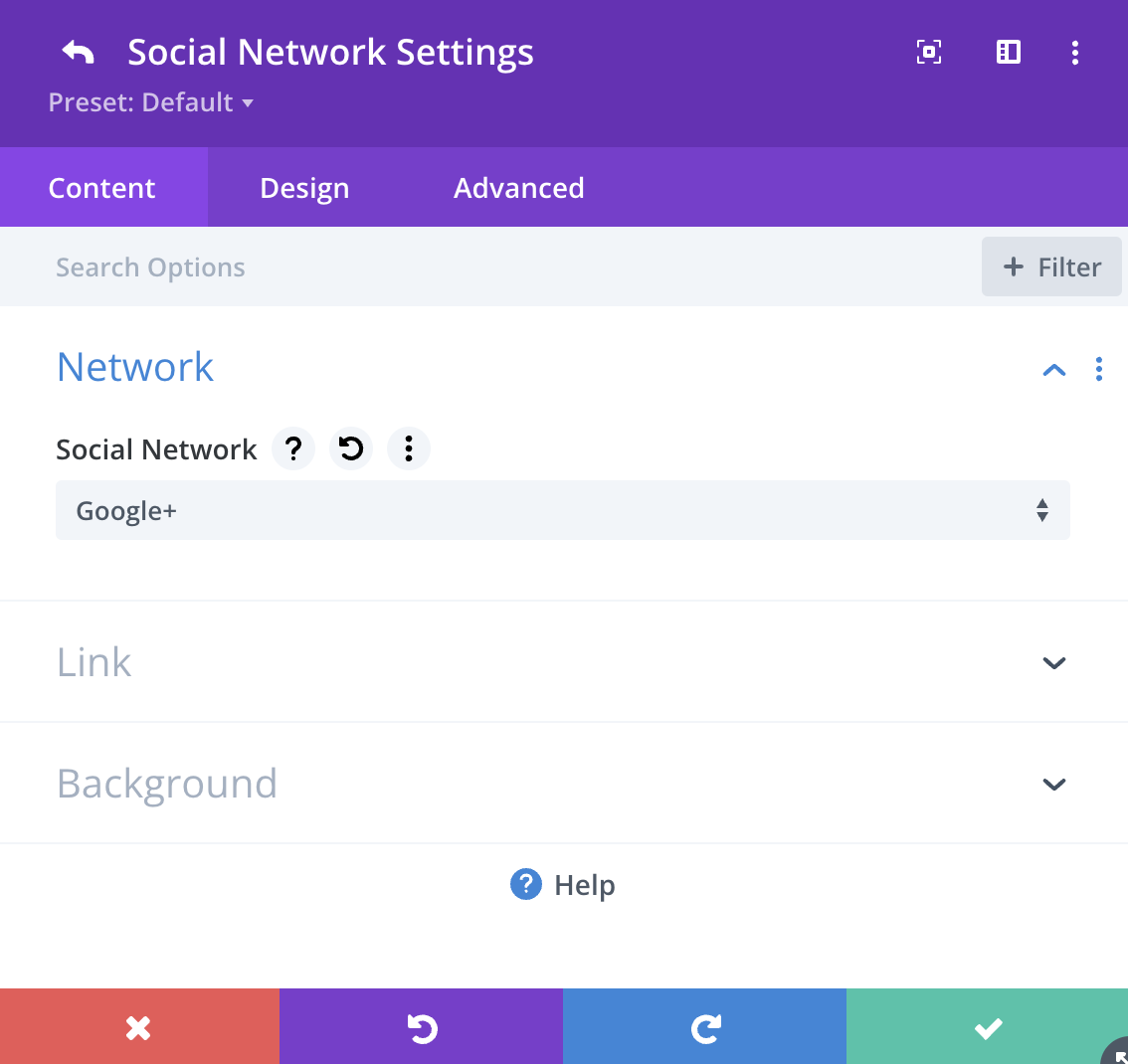This screenshot has height=1064, width=1128.
Task: Save changes with green checkmark button
Action: click(x=987, y=1026)
